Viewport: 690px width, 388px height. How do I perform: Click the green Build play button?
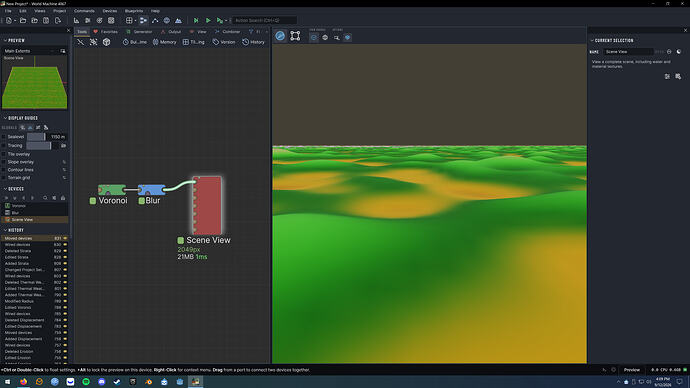coord(208,20)
